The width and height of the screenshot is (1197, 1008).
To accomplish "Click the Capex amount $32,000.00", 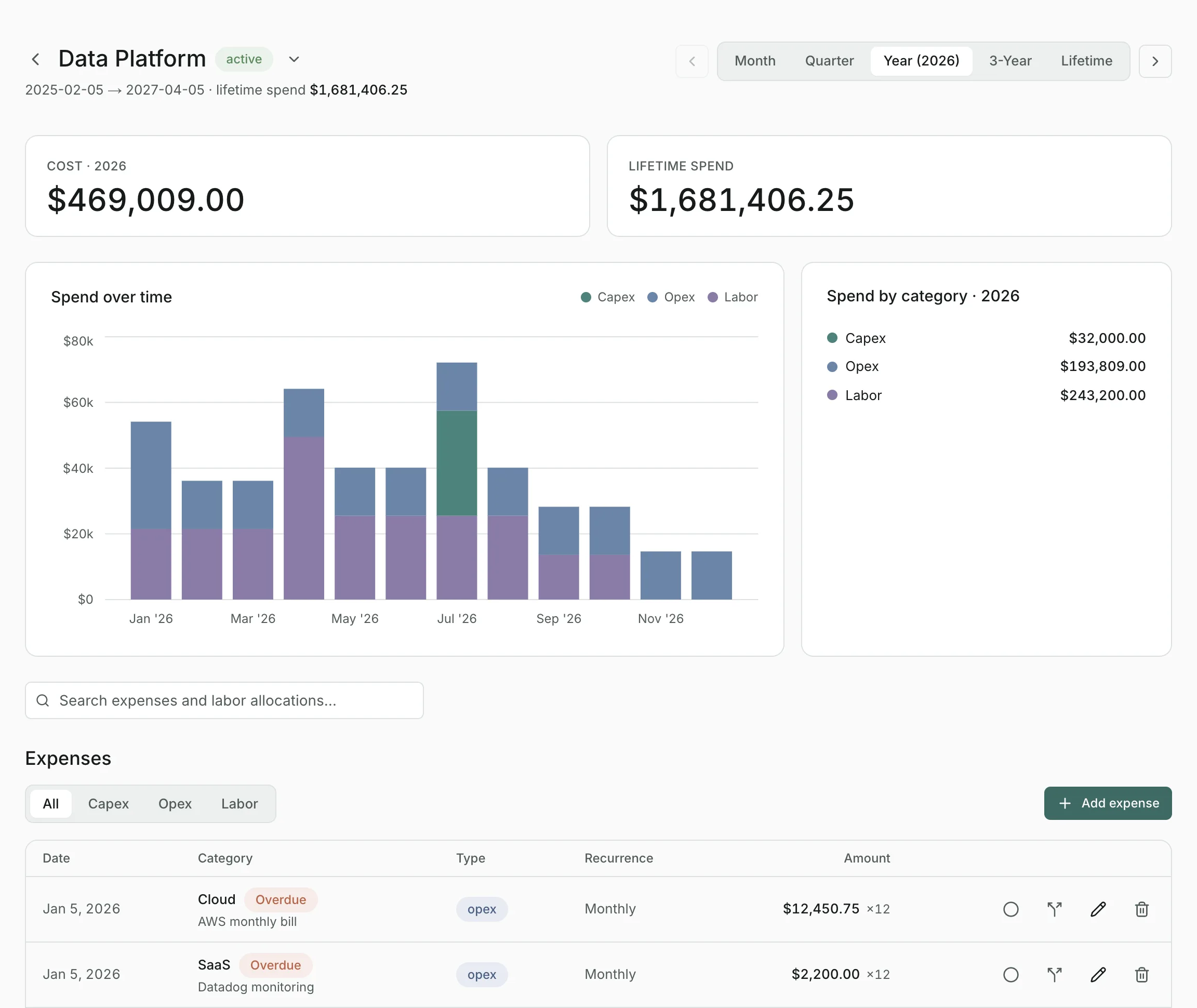I will coord(1107,338).
